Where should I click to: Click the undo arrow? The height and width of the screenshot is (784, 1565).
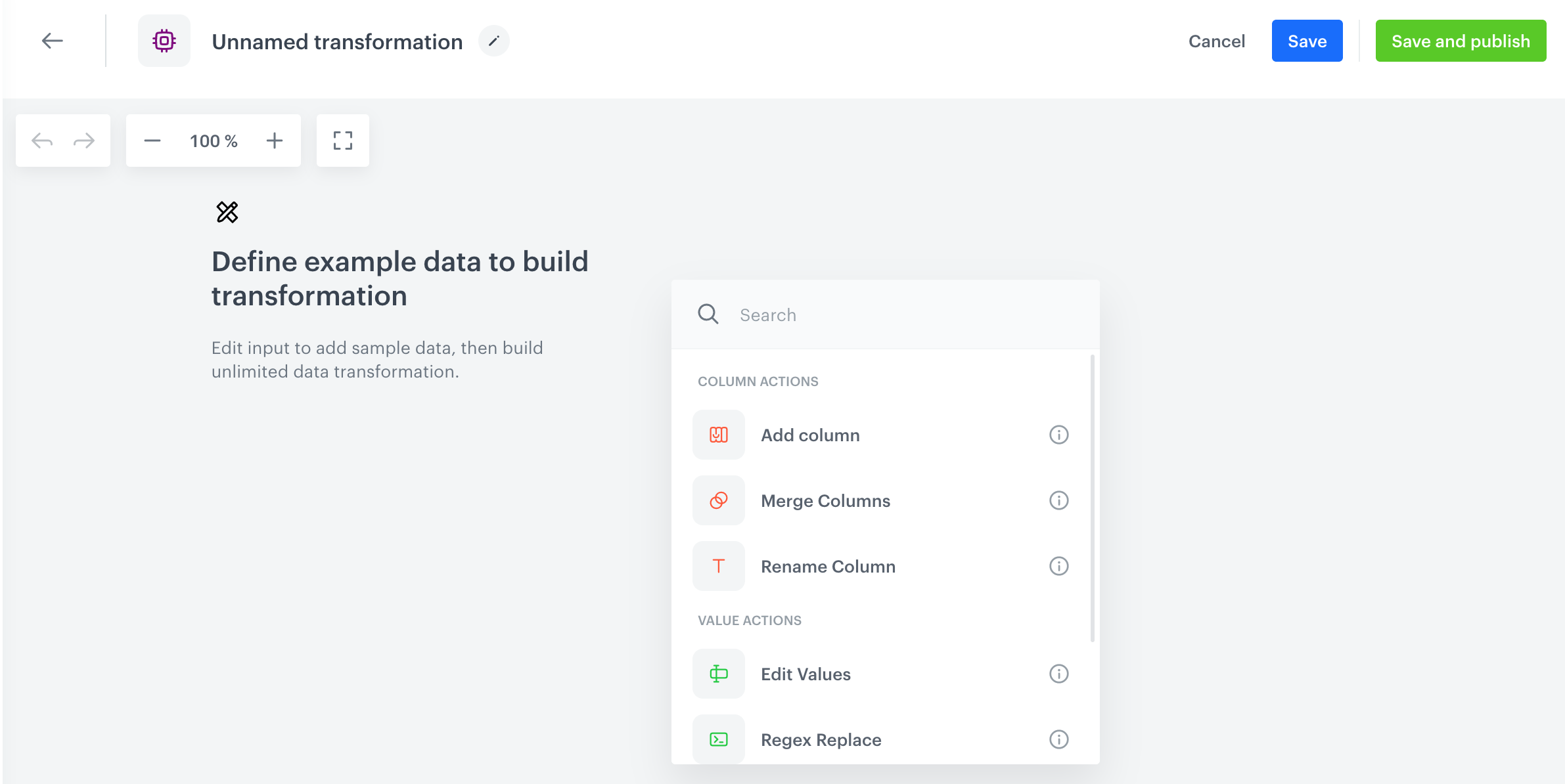[42, 140]
